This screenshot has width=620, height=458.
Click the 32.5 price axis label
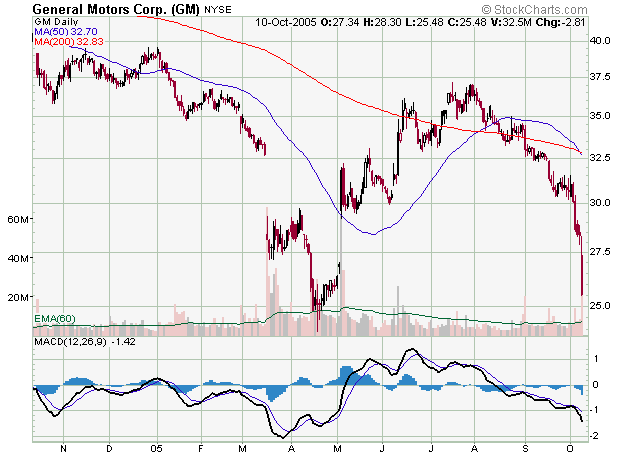(x=599, y=157)
